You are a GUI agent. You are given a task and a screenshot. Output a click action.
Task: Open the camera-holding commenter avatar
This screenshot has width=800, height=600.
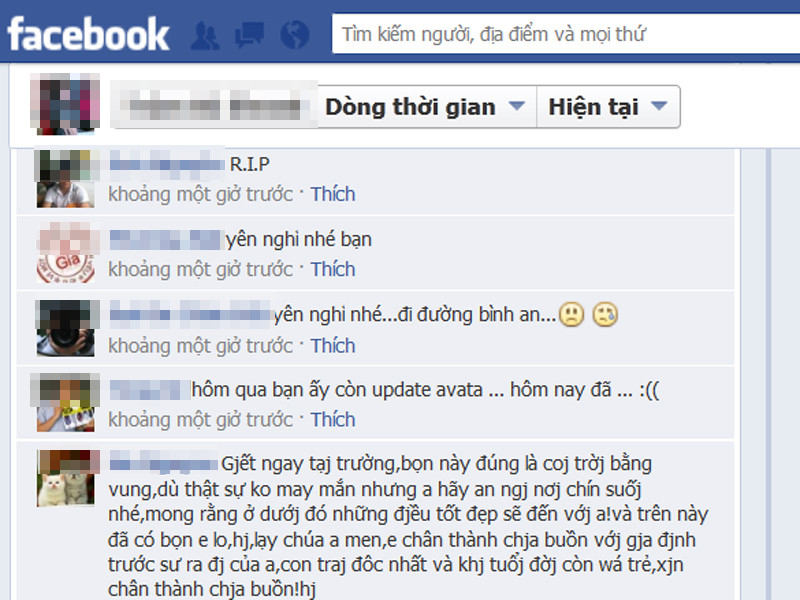[x=66, y=328]
